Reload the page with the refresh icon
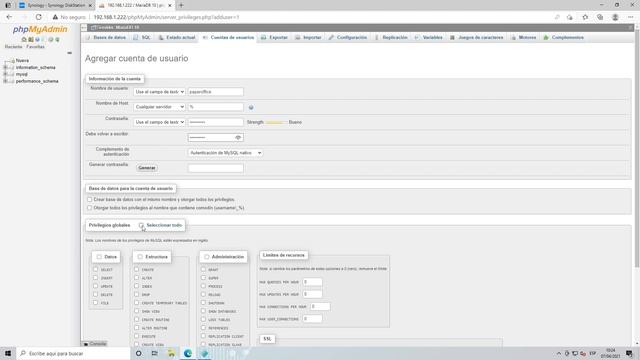The image size is (640, 360). 38,17
